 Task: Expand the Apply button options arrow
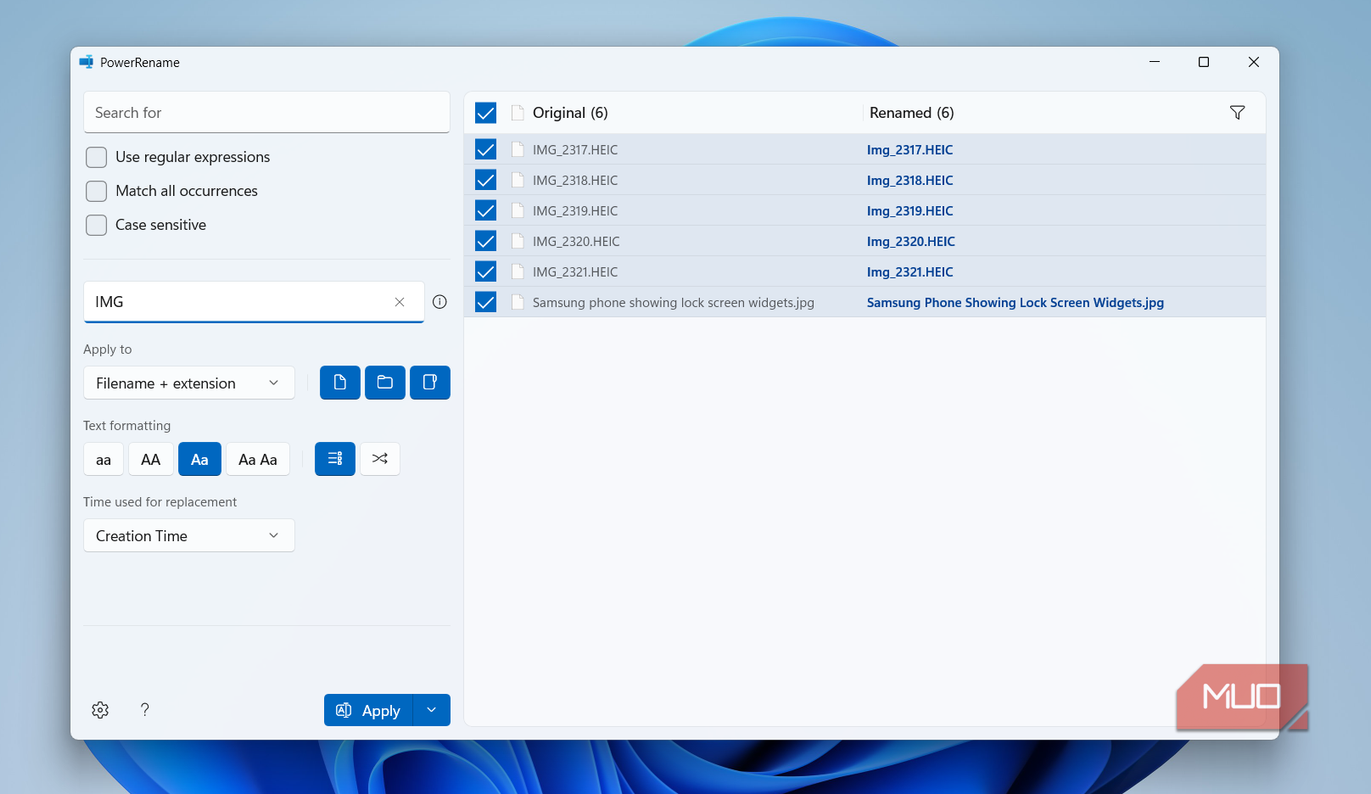click(x=431, y=710)
